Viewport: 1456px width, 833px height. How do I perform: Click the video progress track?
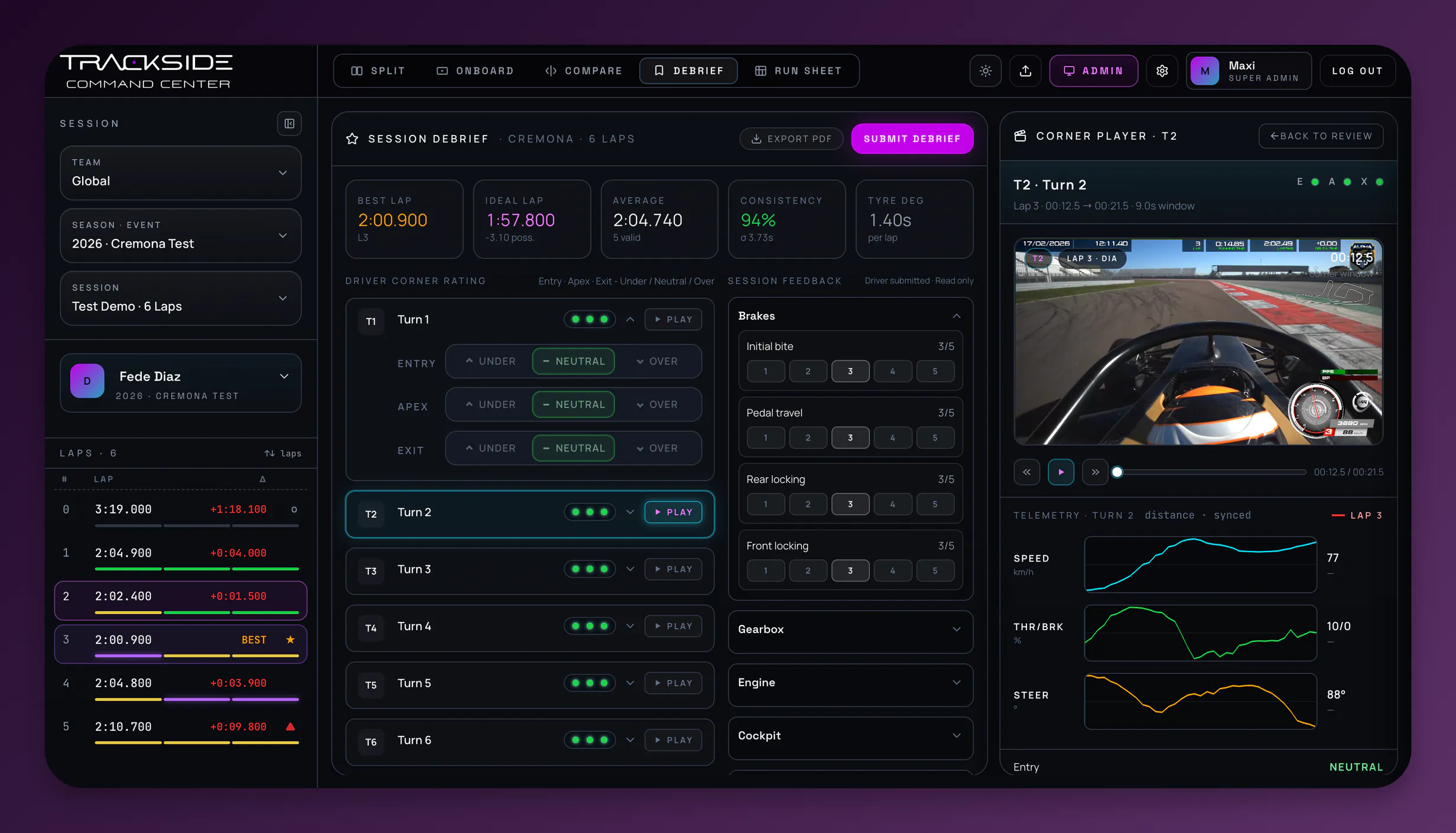pyautogui.click(x=1211, y=472)
